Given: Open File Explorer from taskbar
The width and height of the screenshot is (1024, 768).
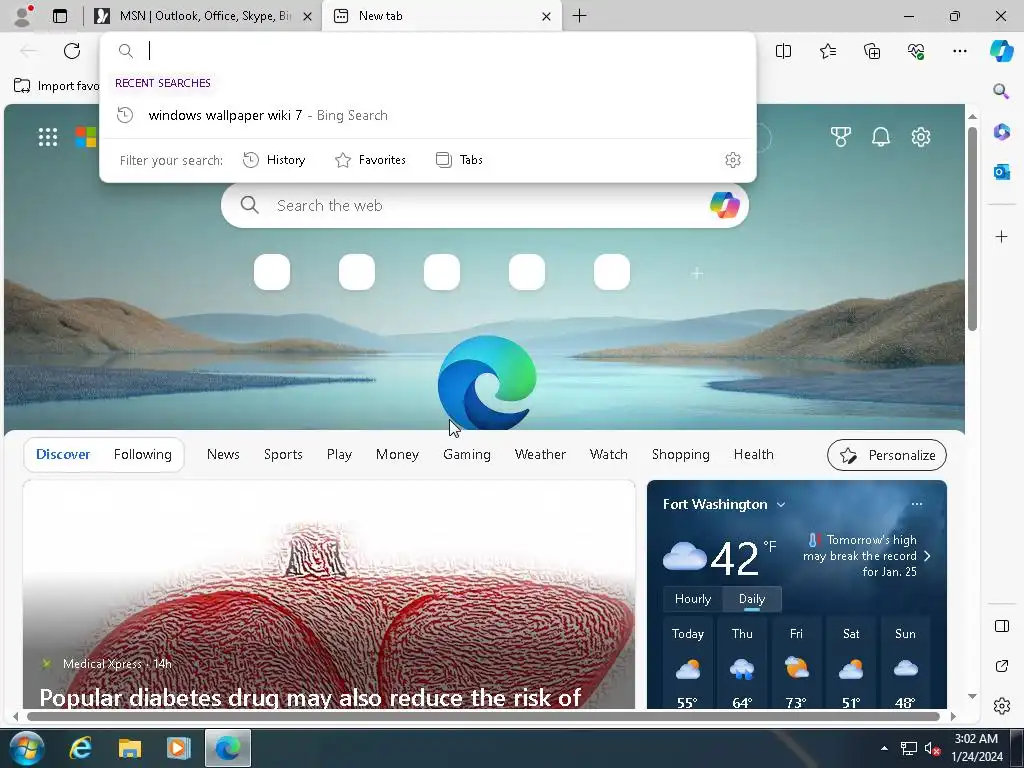Looking at the screenshot, I should pyautogui.click(x=129, y=748).
